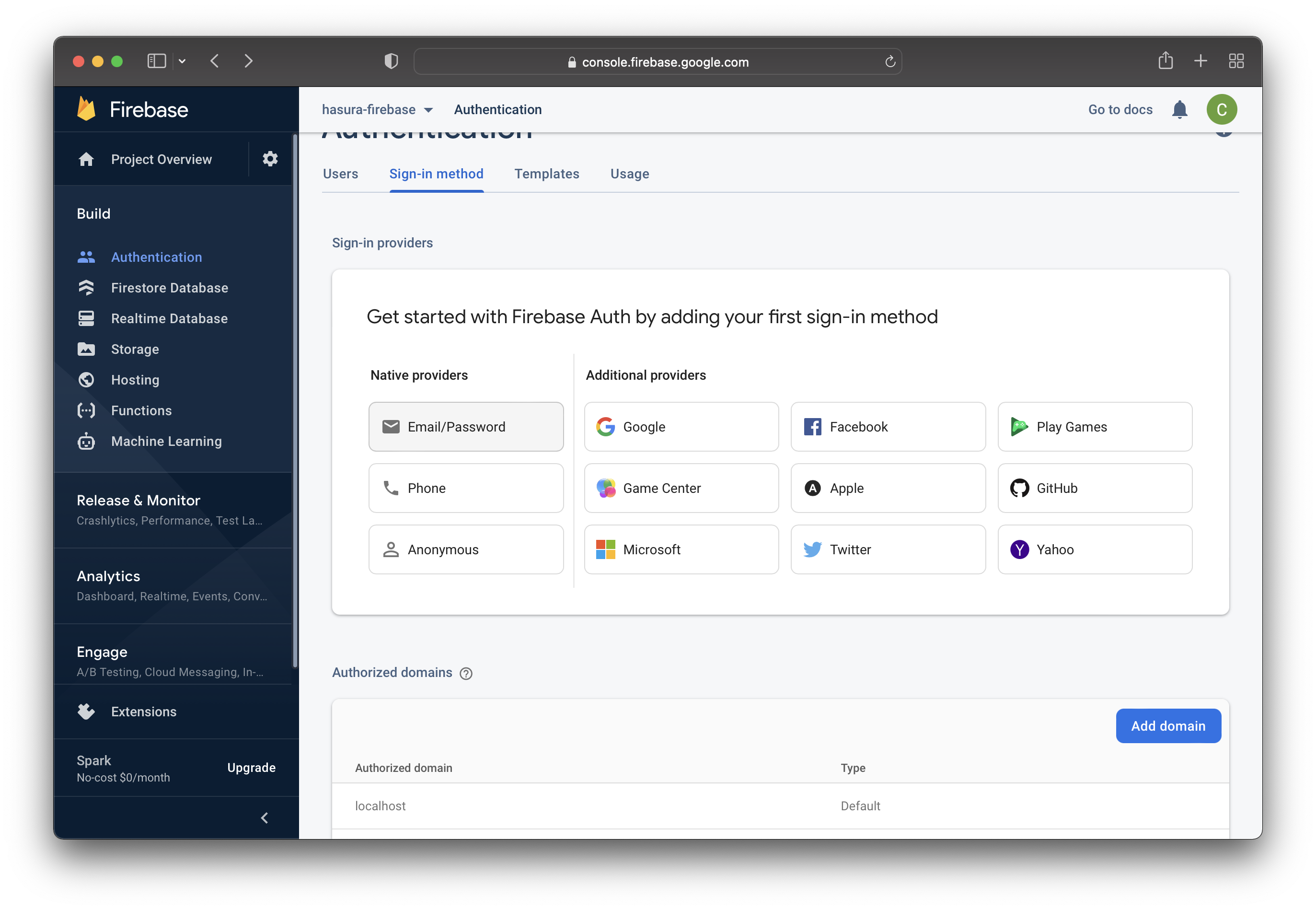Screen dimensions: 1316x910
Task: Click Safari share icon
Action: pos(1165,60)
